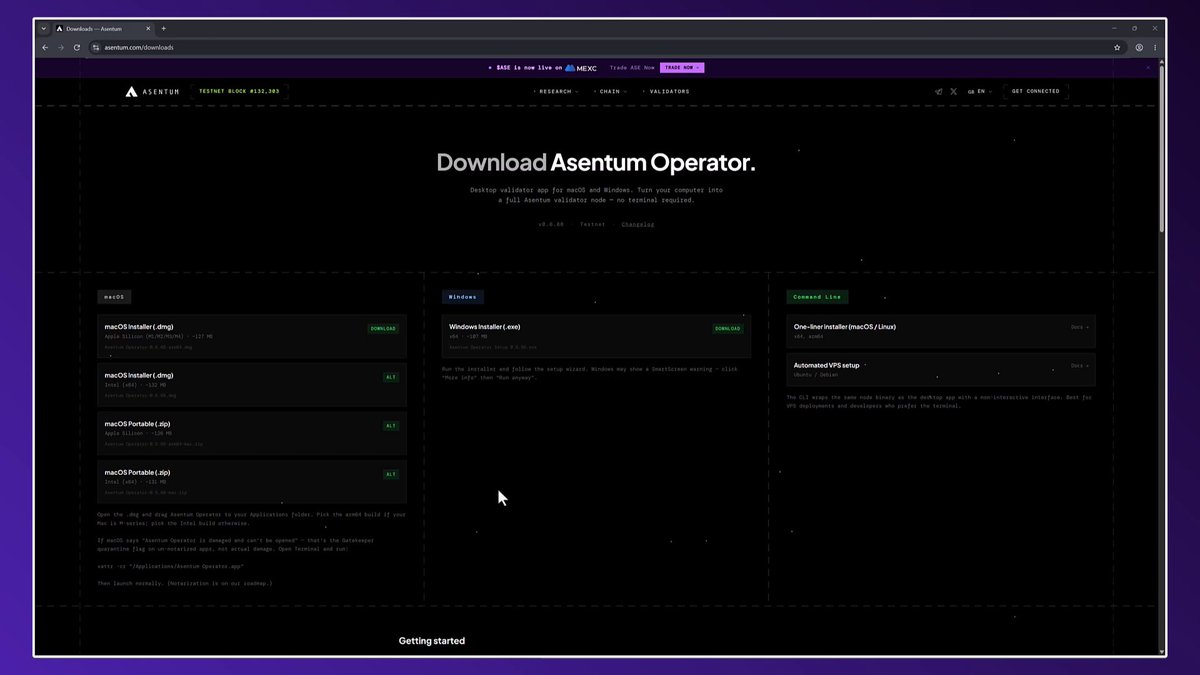Screen dimensions: 1200x675
Task: Bookmark this page with the star icon
Action: tap(1117, 47)
